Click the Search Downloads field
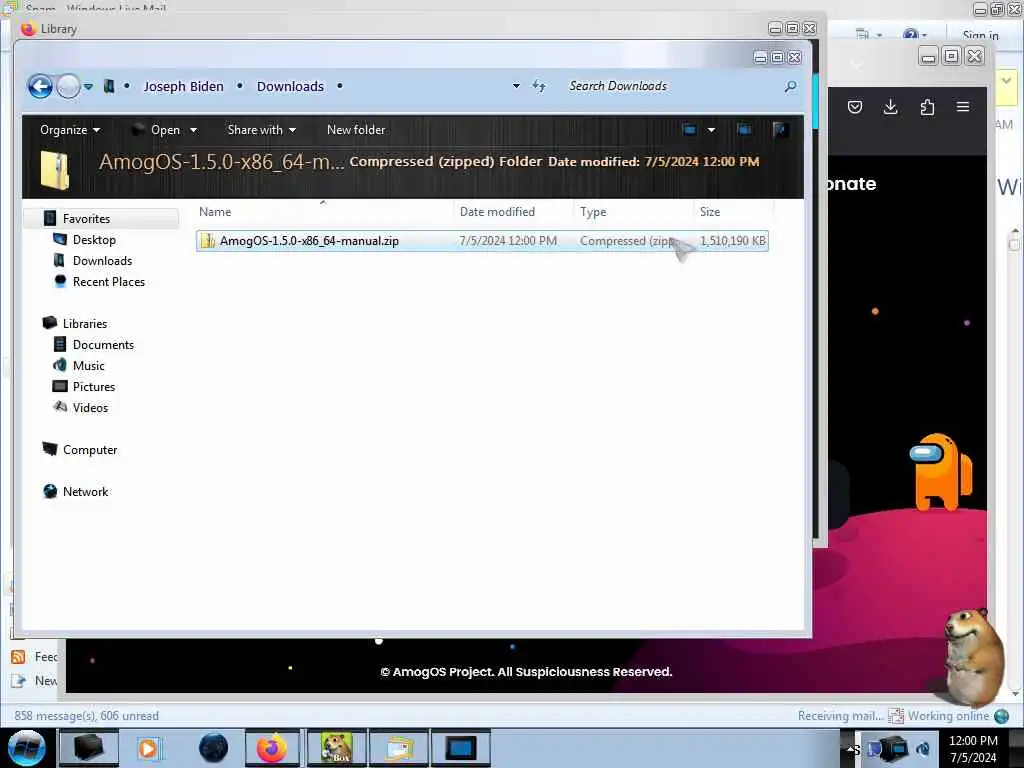The image size is (1024, 768). pos(673,86)
